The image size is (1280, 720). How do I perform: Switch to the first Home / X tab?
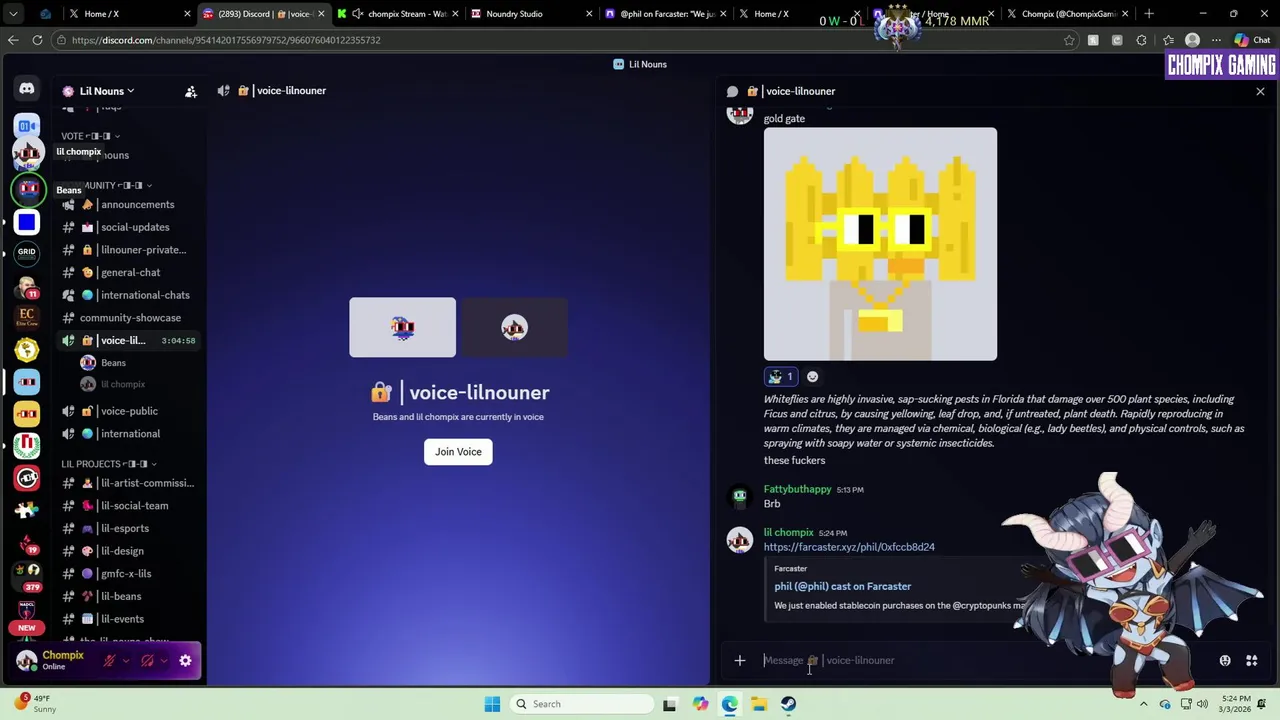point(129,14)
